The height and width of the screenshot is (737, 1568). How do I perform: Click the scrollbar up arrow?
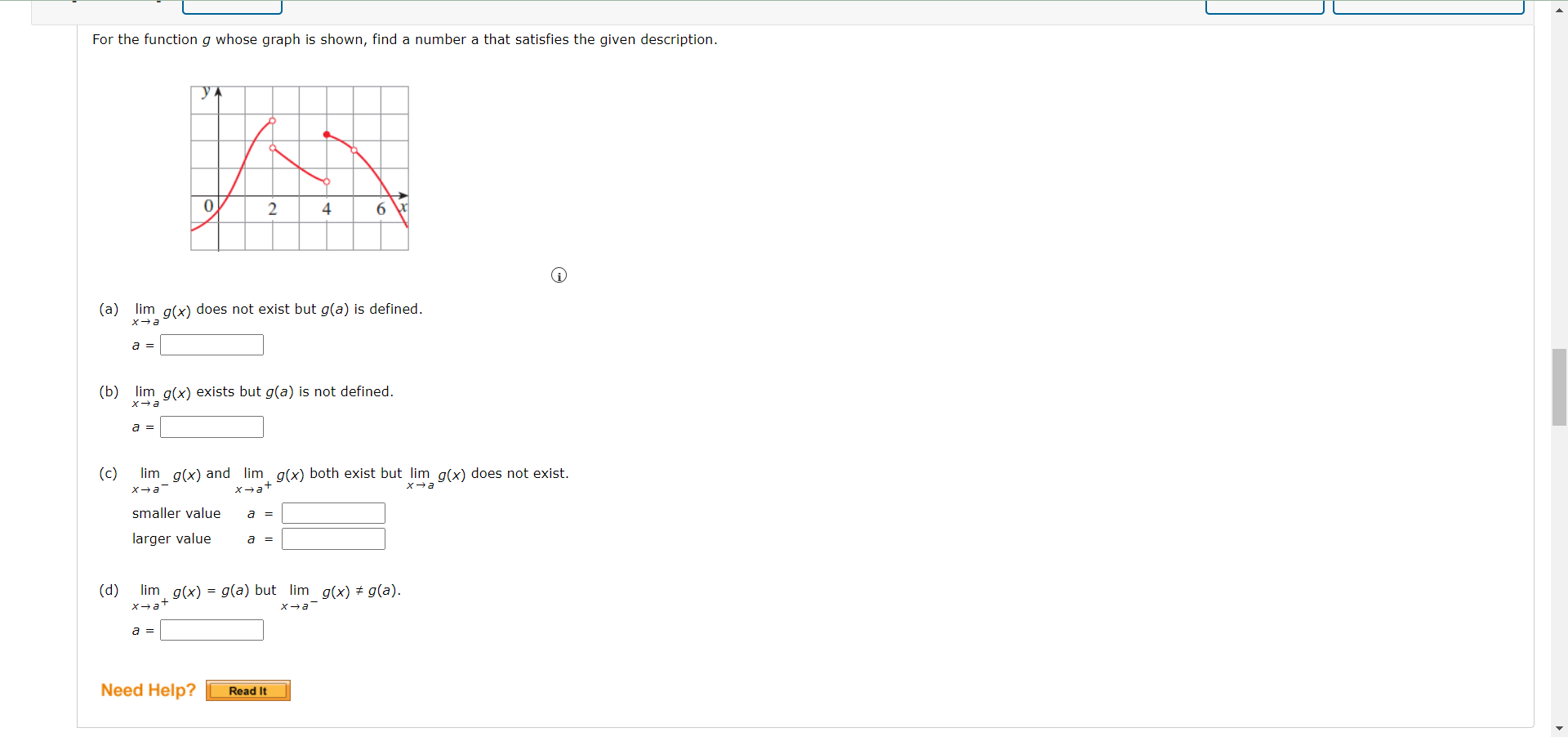click(x=1559, y=10)
